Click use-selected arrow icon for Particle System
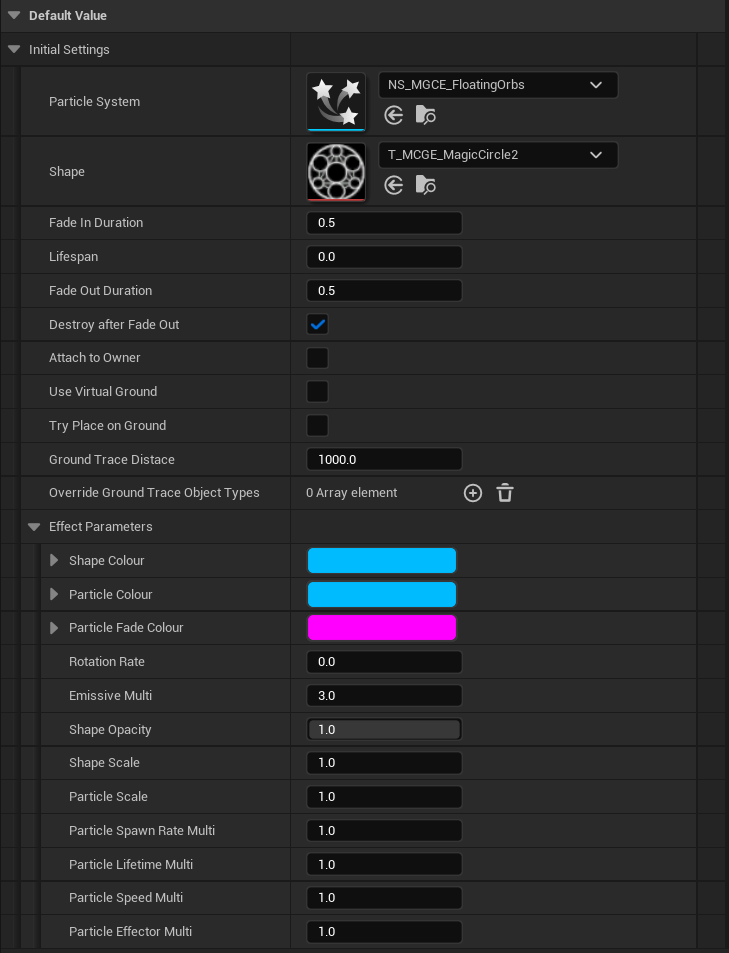The width and height of the screenshot is (729, 953). click(394, 116)
